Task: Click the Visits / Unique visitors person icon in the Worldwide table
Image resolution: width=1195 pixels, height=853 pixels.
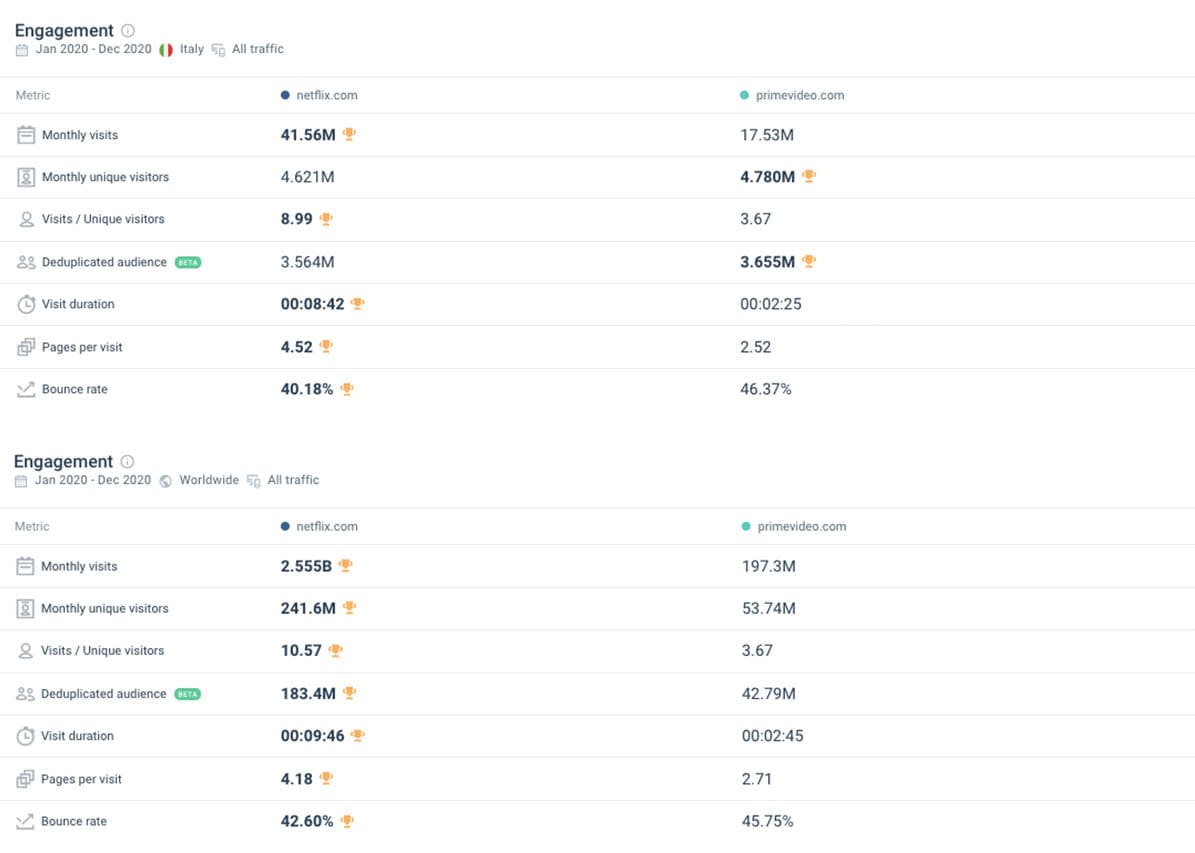Action: click(25, 651)
